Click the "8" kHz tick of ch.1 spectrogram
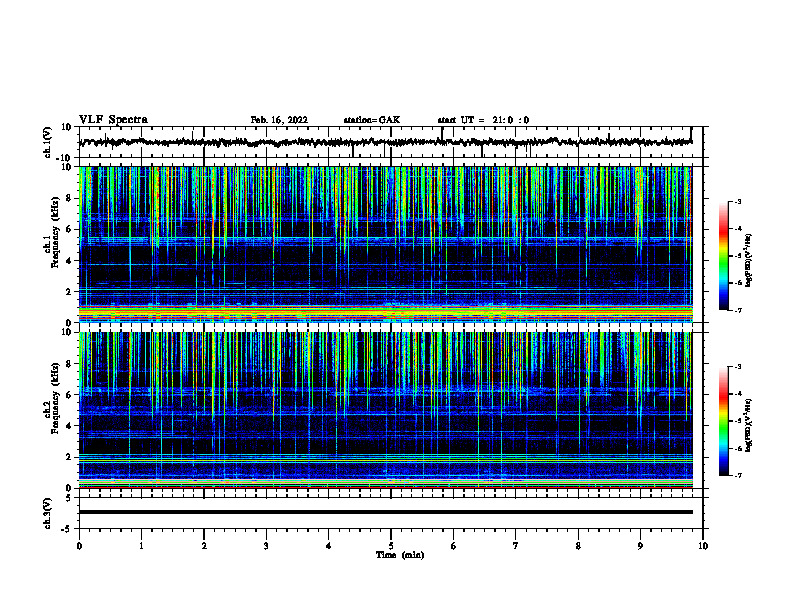The width and height of the screenshot is (792, 612). coord(69,198)
